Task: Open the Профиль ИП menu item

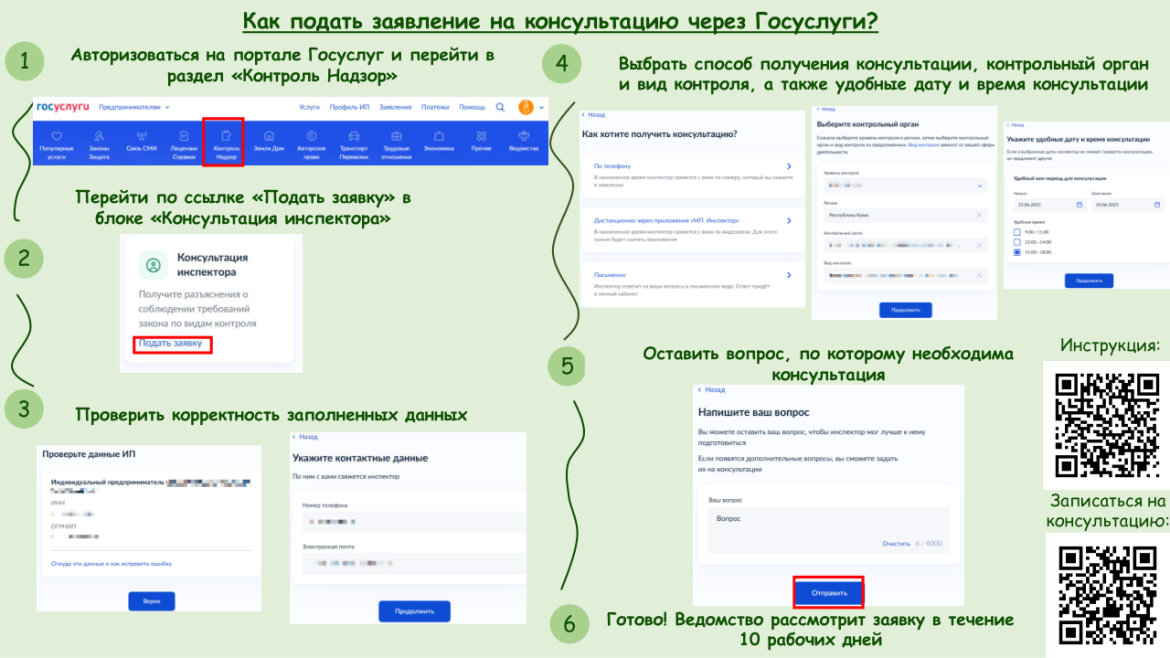Action: tap(349, 107)
